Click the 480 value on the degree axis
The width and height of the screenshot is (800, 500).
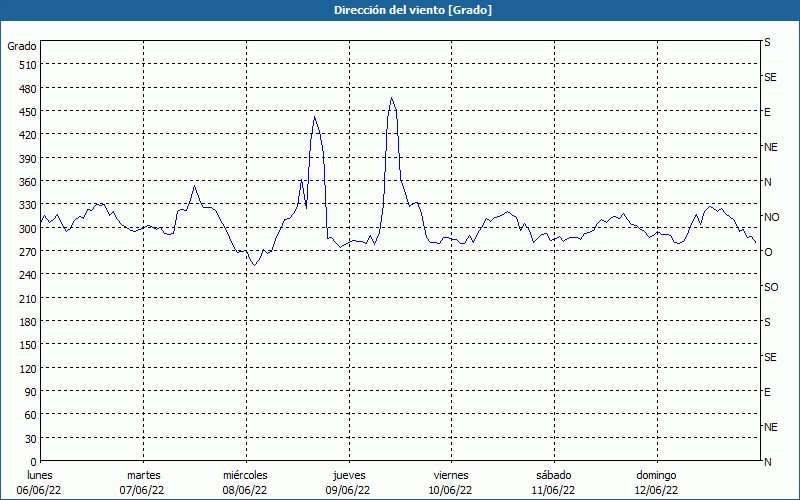pyautogui.click(x=28, y=89)
